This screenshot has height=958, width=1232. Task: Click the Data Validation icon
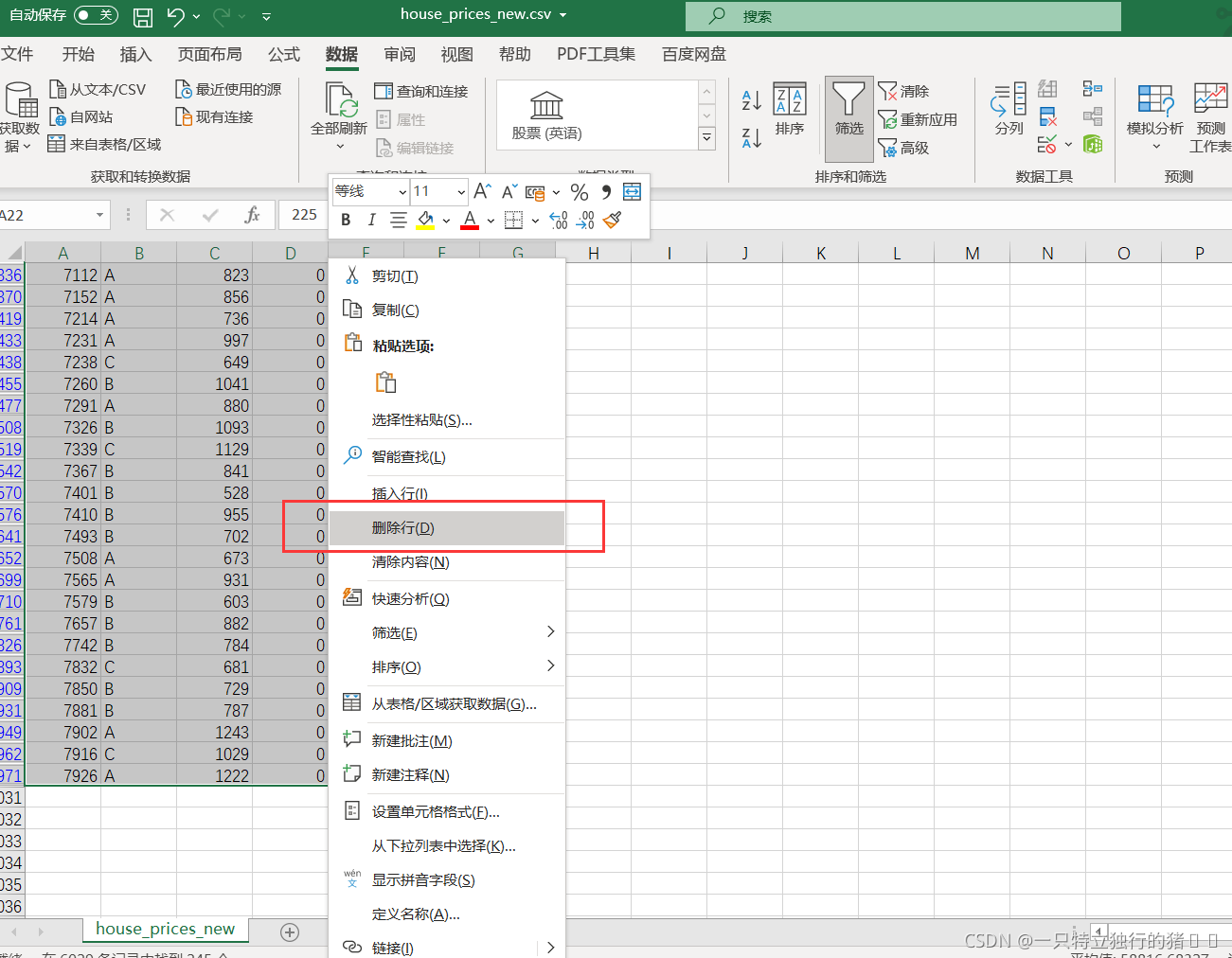[1047, 144]
